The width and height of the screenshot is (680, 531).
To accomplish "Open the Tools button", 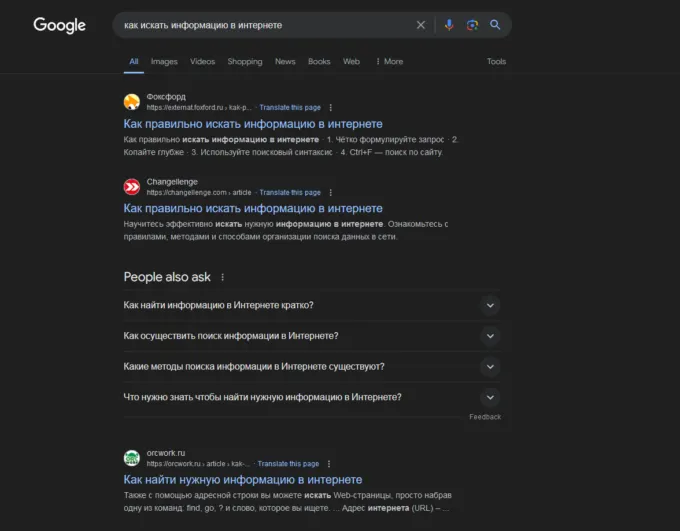I will click(496, 61).
